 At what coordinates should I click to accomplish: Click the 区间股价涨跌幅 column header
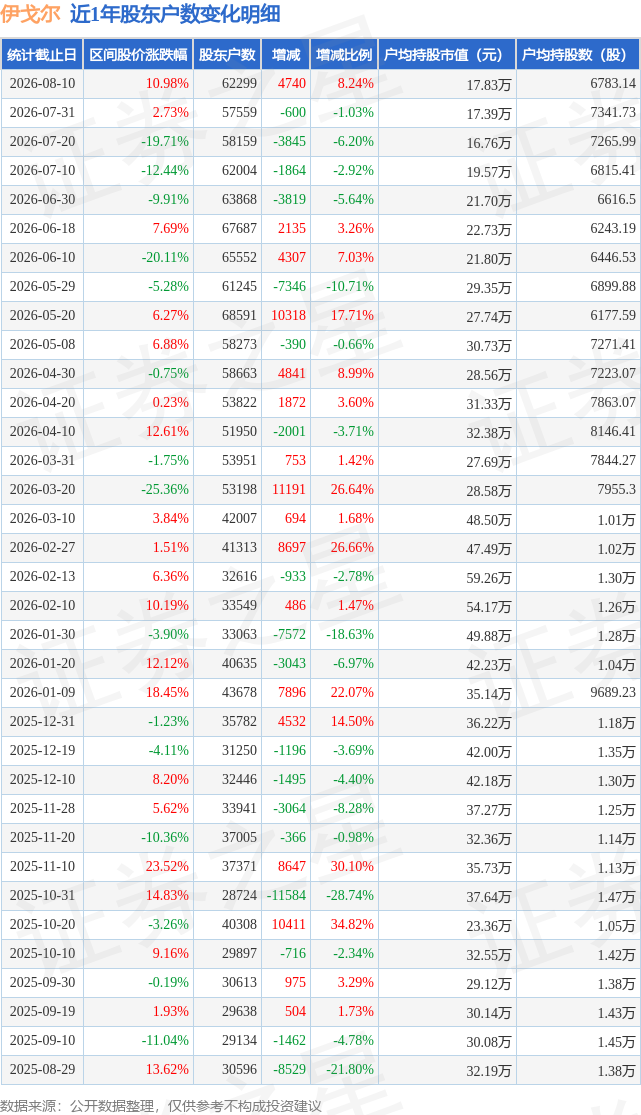click(x=138, y=55)
